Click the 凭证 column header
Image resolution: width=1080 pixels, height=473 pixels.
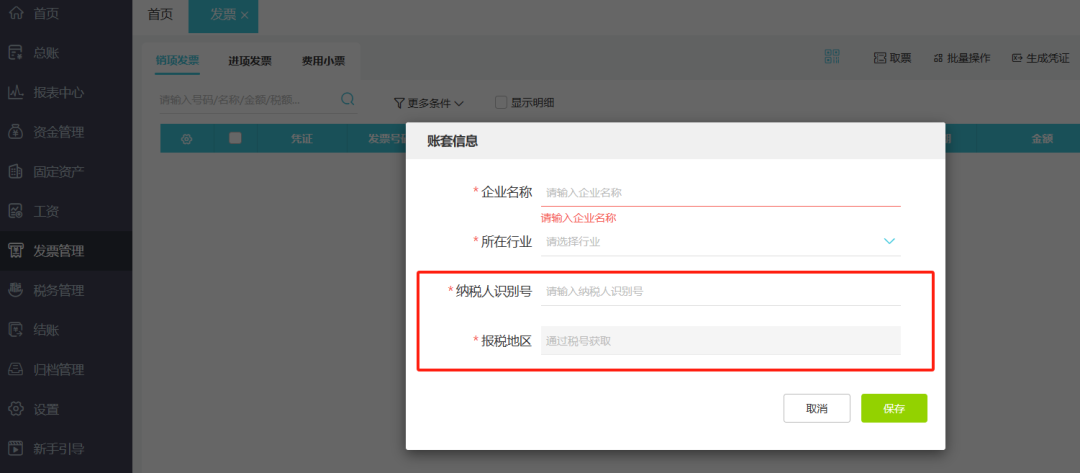tap(302, 139)
